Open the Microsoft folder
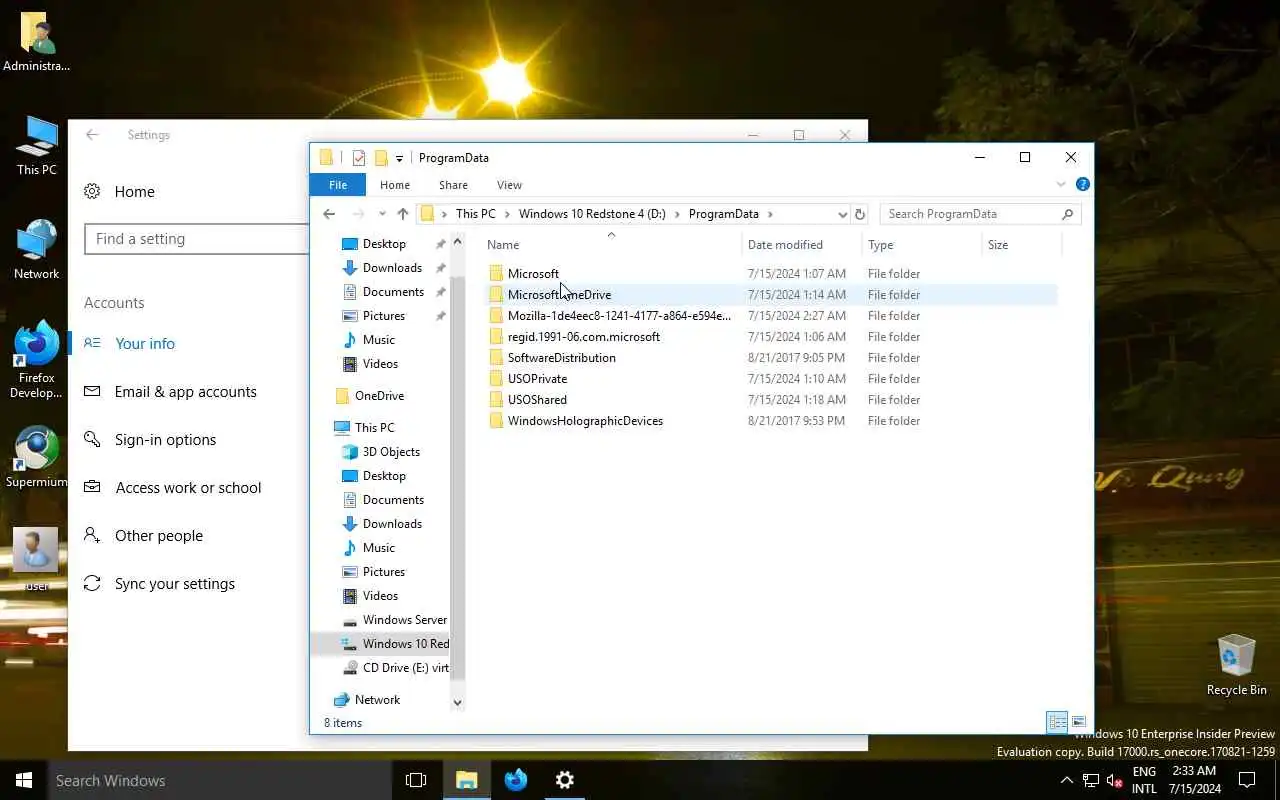The width and height of the screenshot is (1280, 800). [533, 273]
